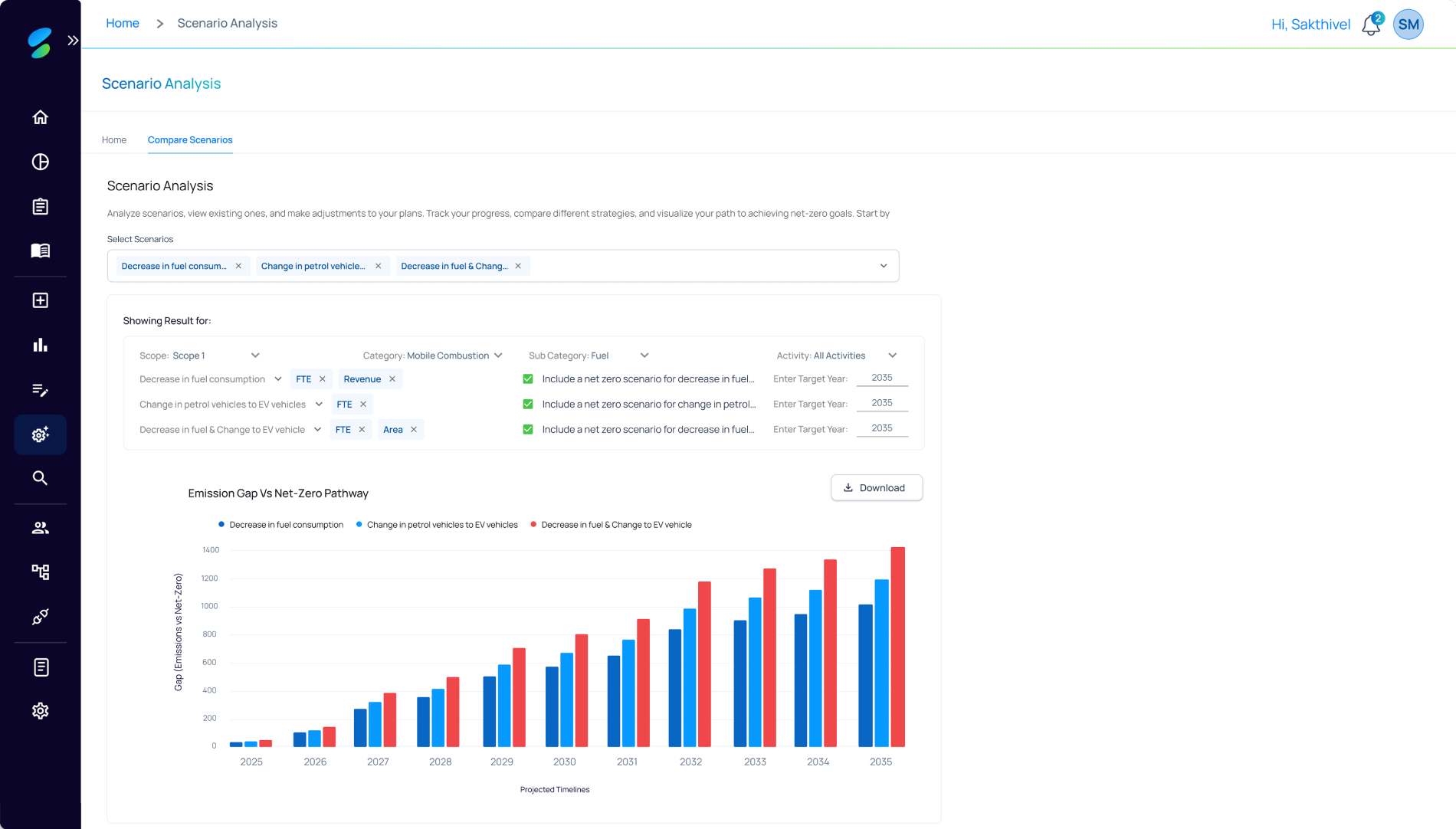Open the clipboard icon in sidebar
This screenshot has height=829, width=1456.
click(41, 207)
